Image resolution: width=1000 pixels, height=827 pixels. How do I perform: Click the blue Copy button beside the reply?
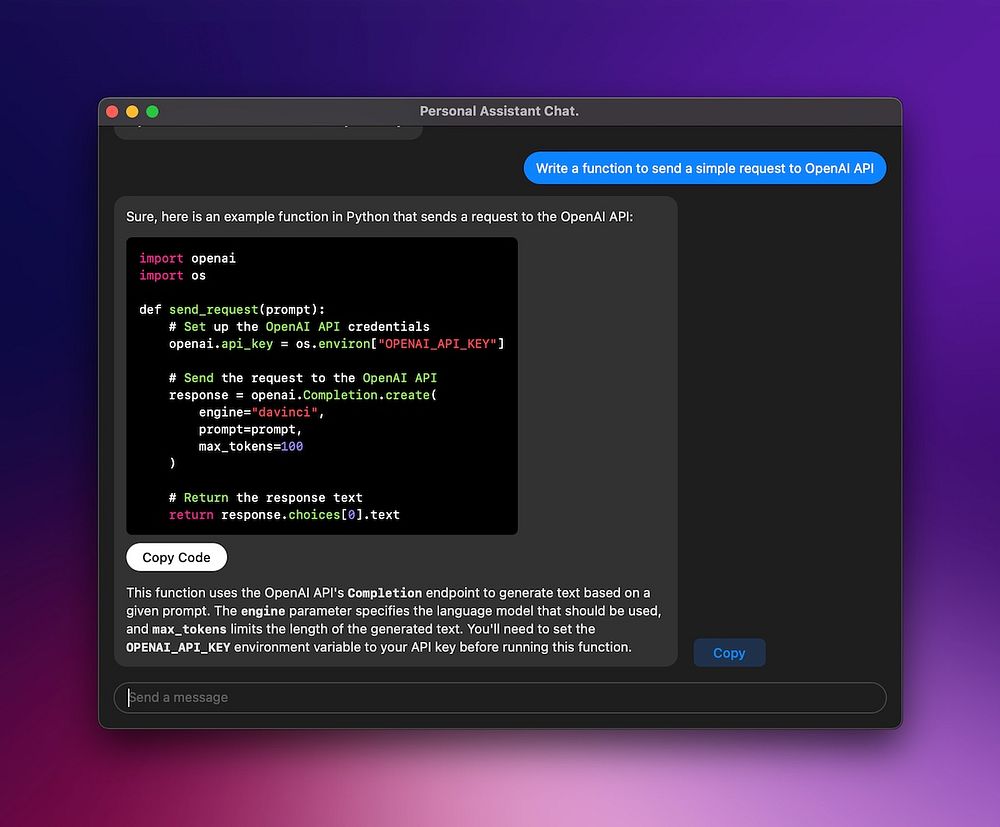(x=729, y=653)
